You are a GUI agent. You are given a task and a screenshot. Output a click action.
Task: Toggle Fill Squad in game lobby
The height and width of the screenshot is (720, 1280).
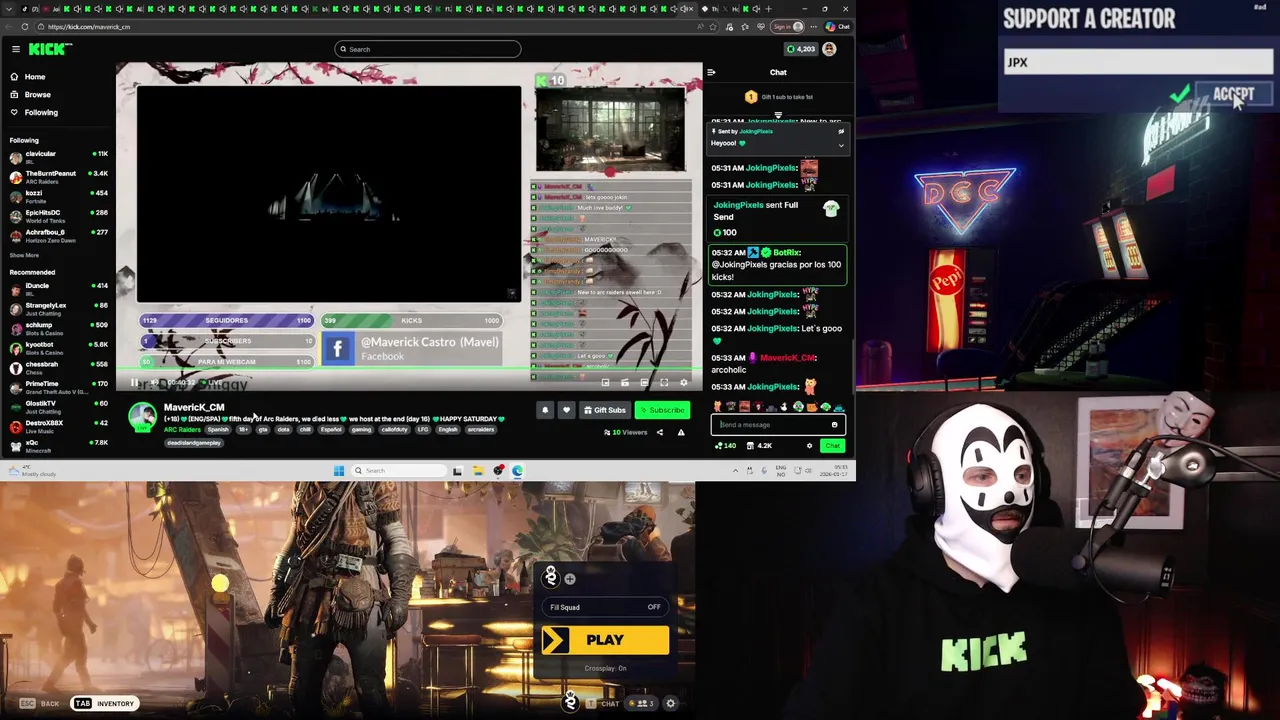604,607
